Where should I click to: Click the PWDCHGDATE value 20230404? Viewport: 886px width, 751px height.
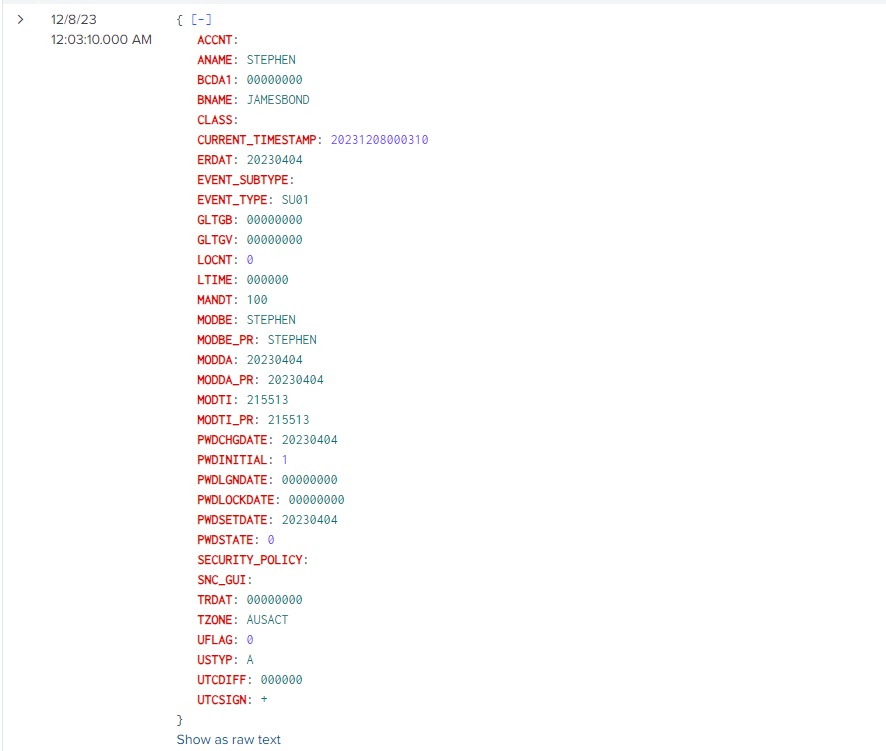click(x=309, y=440)
